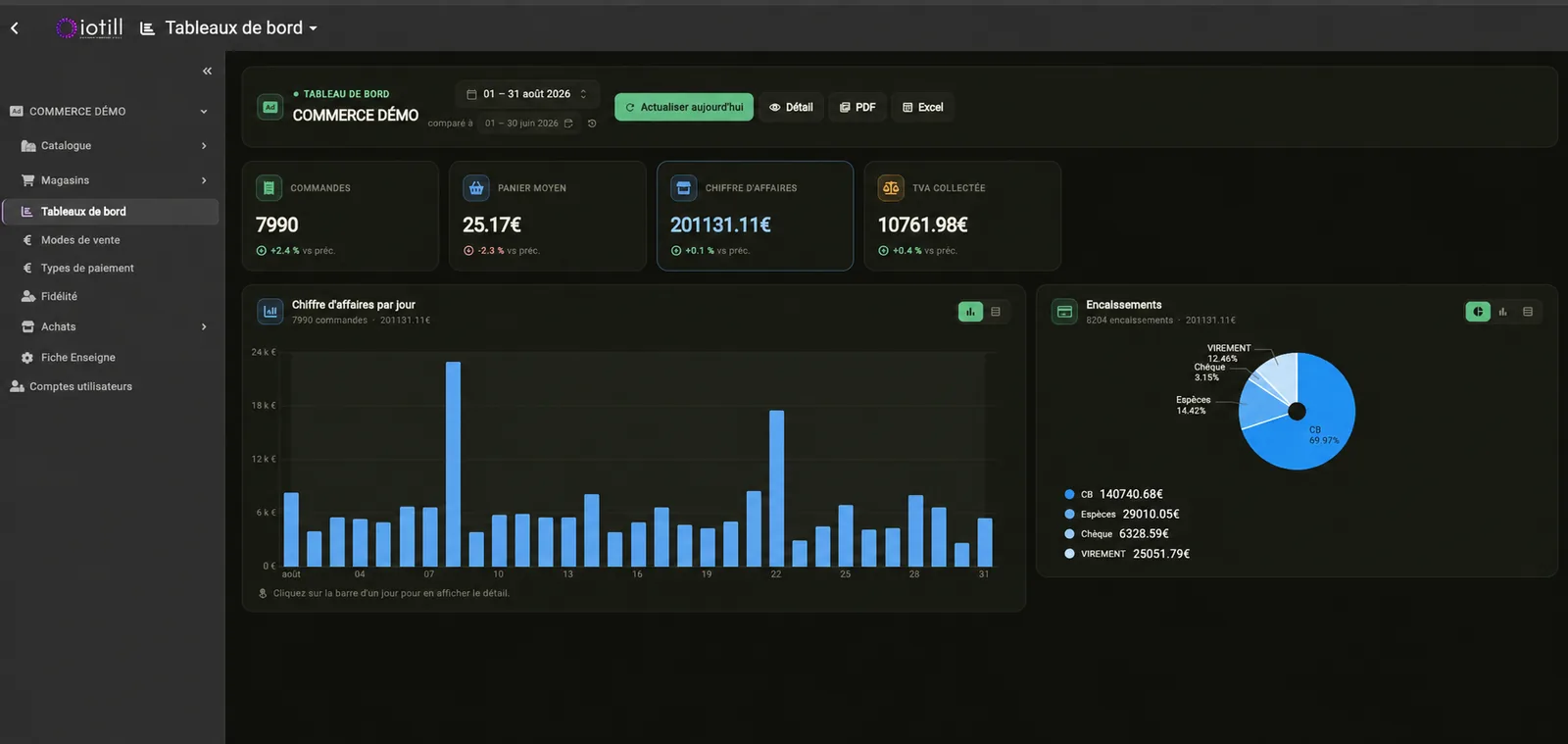Screen dimensions: 1568x744
Task: Click the Panier moyen basket icon
Action: (x=476, y=187)
